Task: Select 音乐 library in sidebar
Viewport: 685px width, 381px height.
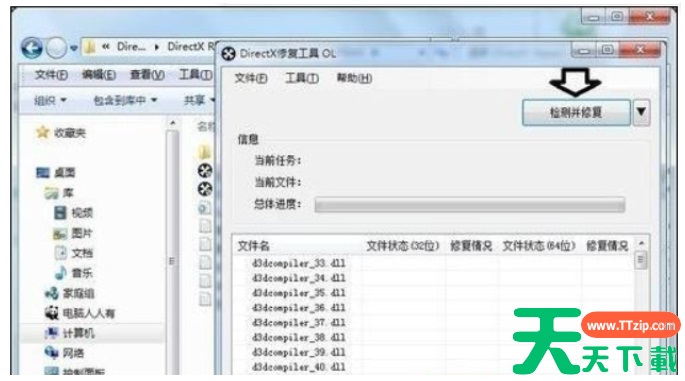Action: pyautogui.click(x=73, y=273)
